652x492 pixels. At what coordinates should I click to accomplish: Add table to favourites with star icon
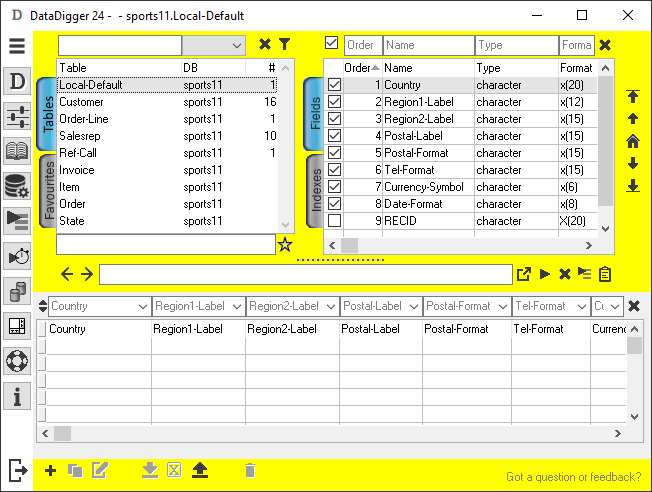pos(285,244)
